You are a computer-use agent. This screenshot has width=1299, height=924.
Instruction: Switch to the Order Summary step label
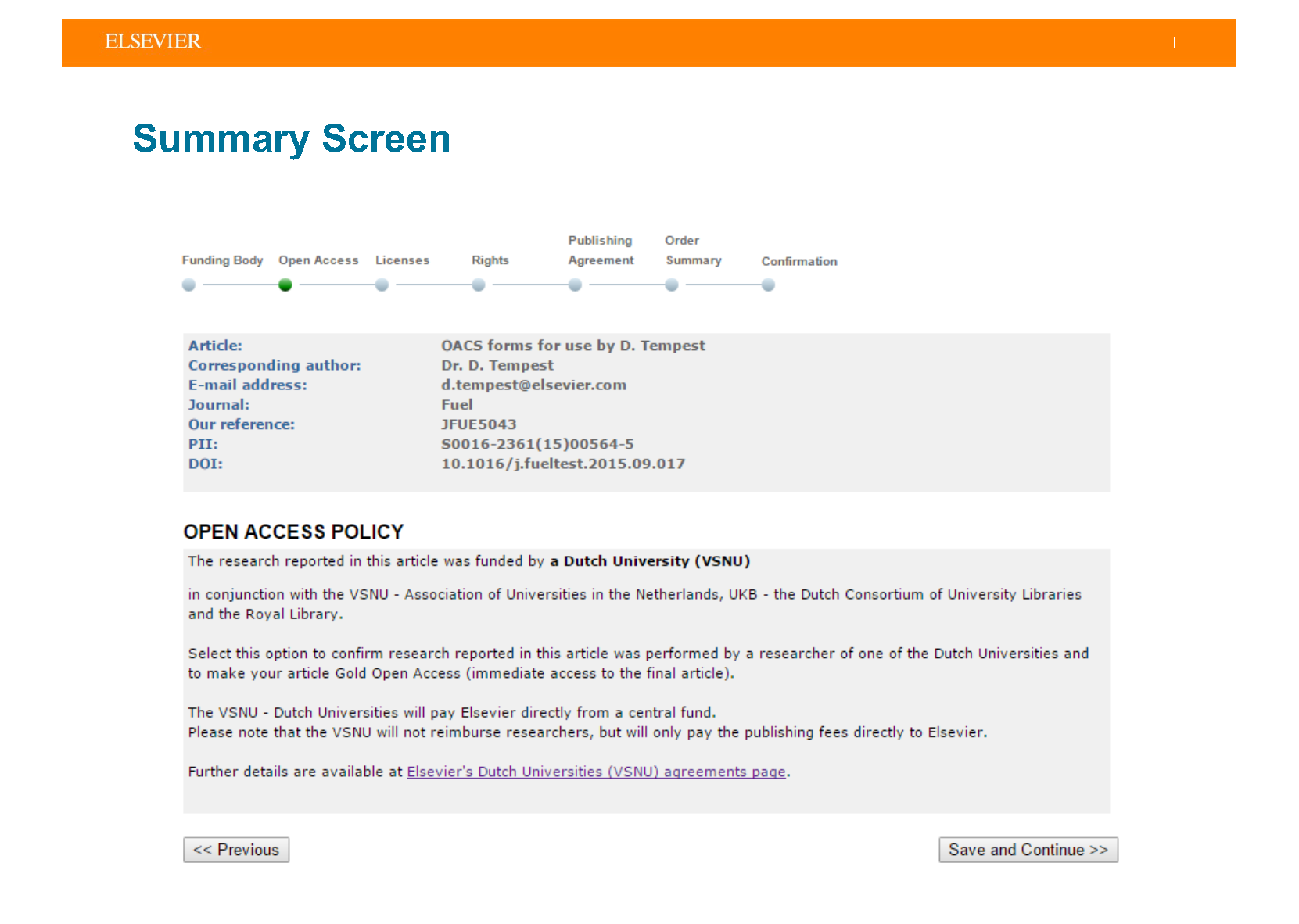(x=693, y=251)
